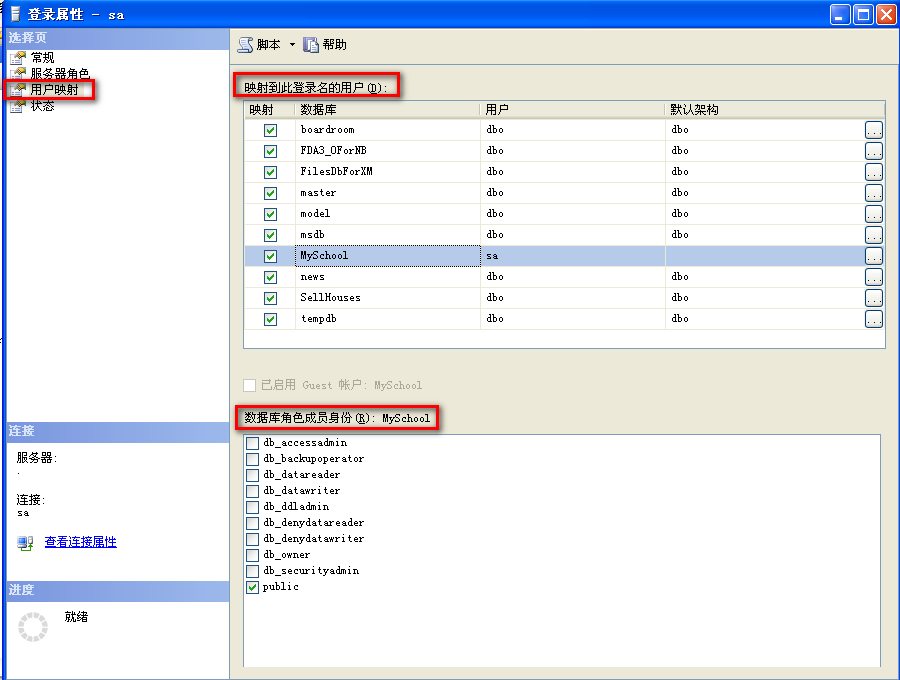Select the news database cell

388,277
